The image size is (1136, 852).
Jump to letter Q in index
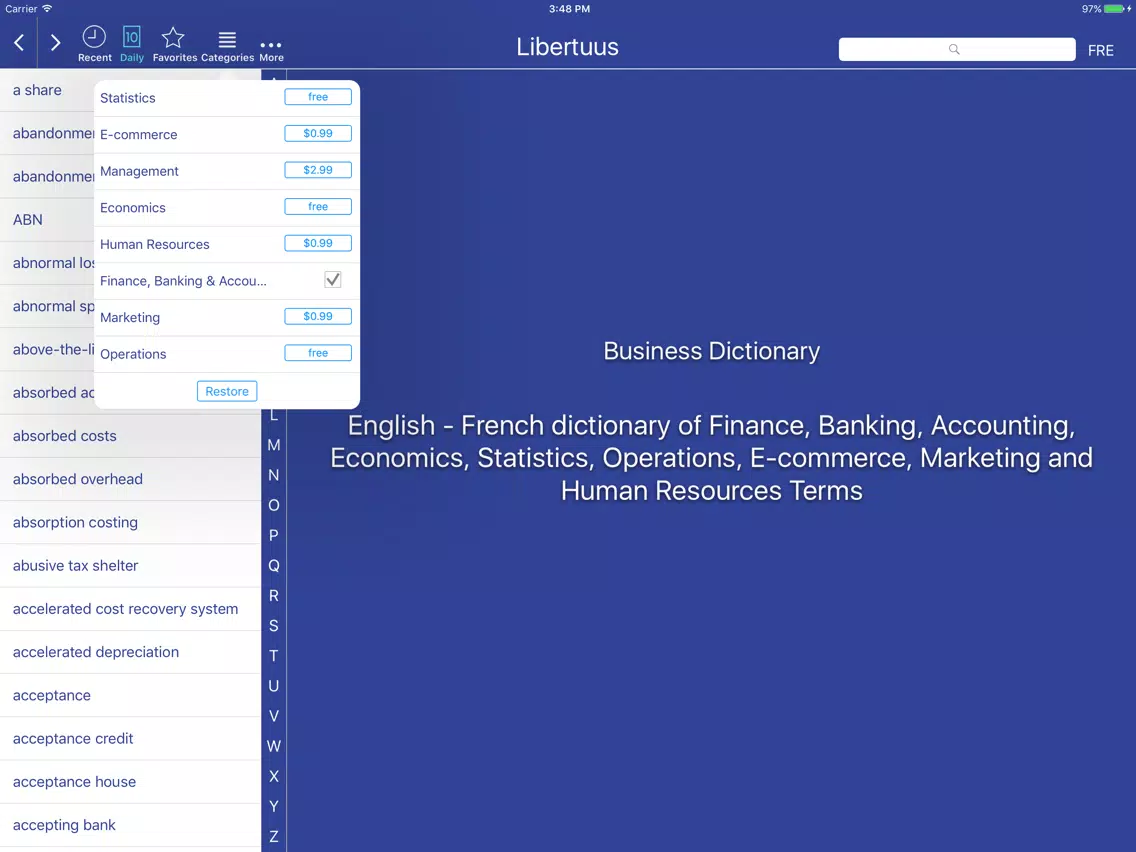[x=274, y=565]
